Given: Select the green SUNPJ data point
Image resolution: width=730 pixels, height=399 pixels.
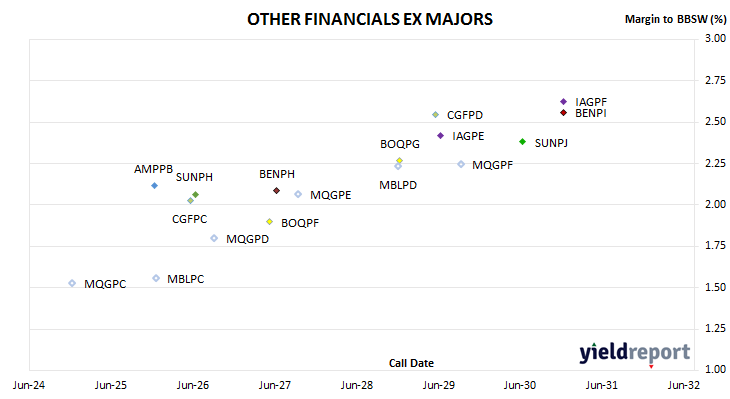Looking at the screenshot, I should click(522, 142).
